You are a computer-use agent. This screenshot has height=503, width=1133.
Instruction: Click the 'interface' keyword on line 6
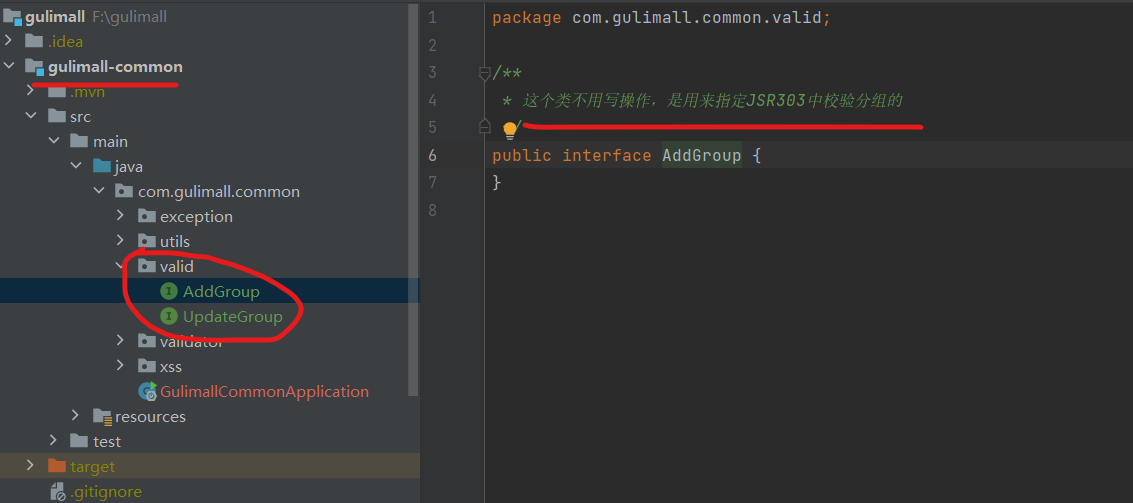[607, 155]
